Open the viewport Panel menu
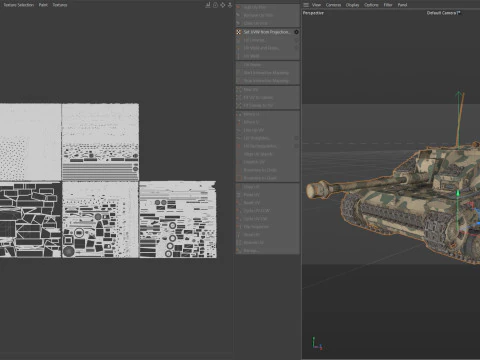Screen dimensions: 480x360 coord(402,5)
